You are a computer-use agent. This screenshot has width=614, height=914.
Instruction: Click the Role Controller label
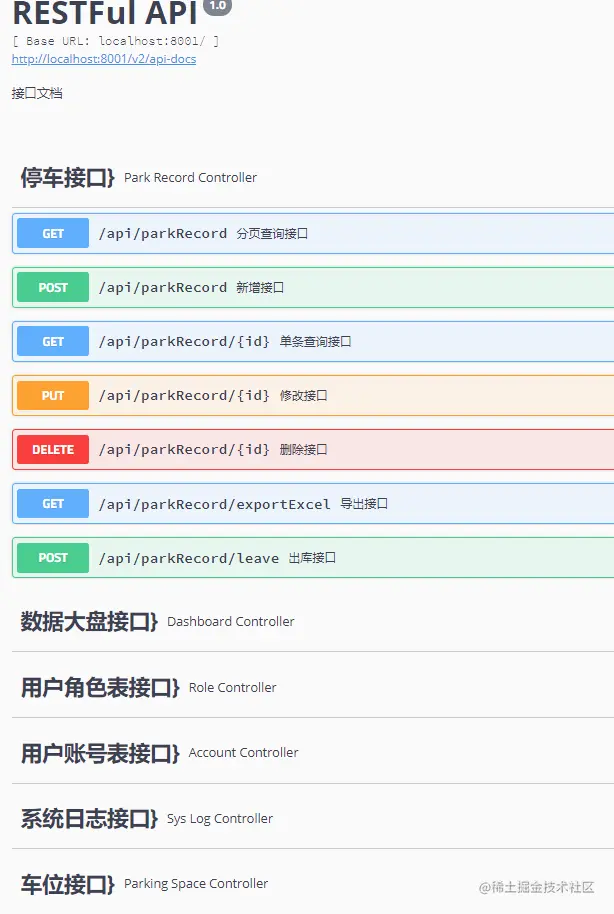click(x=233, y=688)
